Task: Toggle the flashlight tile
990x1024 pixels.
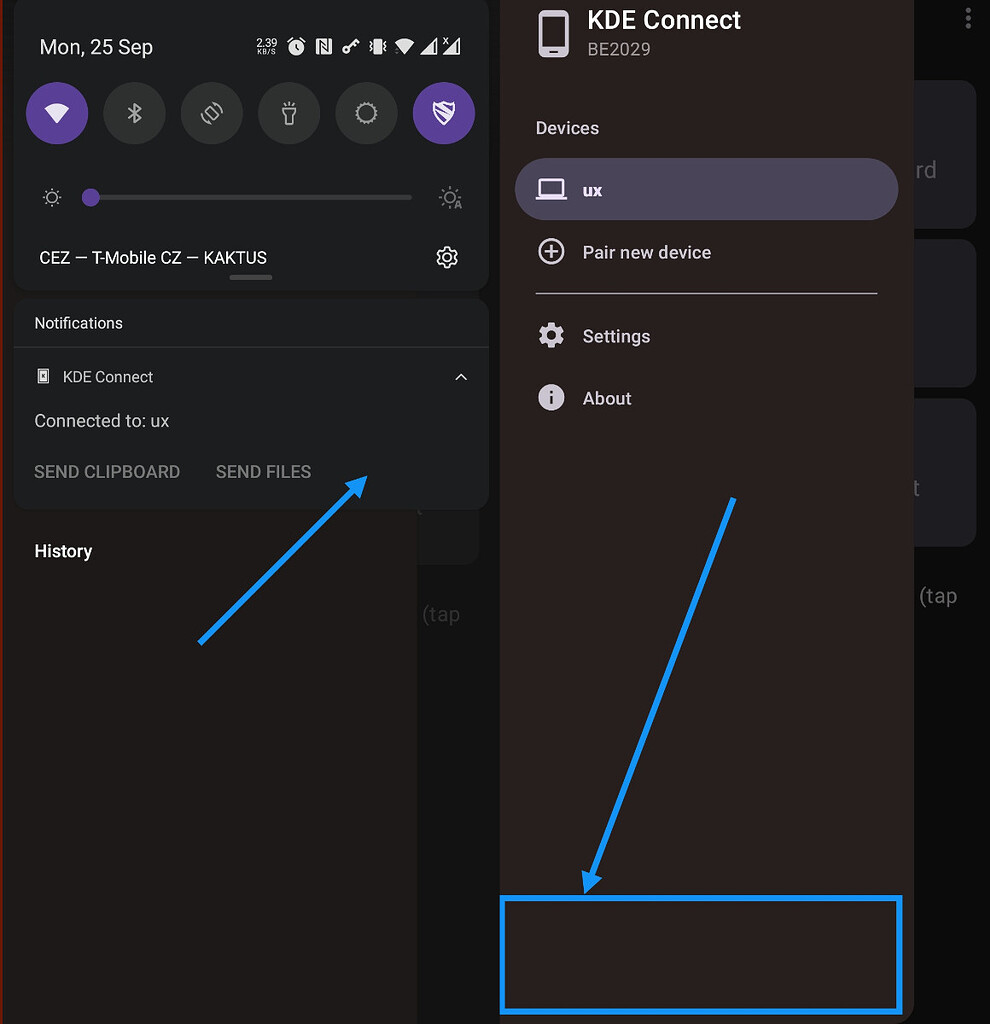Action: (289, 113)
